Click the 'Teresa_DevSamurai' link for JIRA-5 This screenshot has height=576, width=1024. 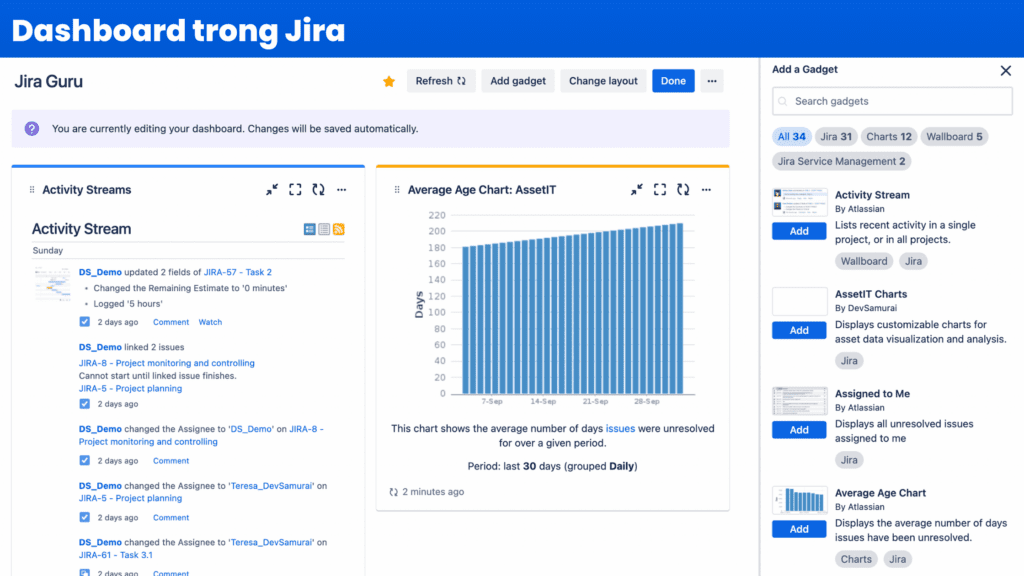coord(271,486)
